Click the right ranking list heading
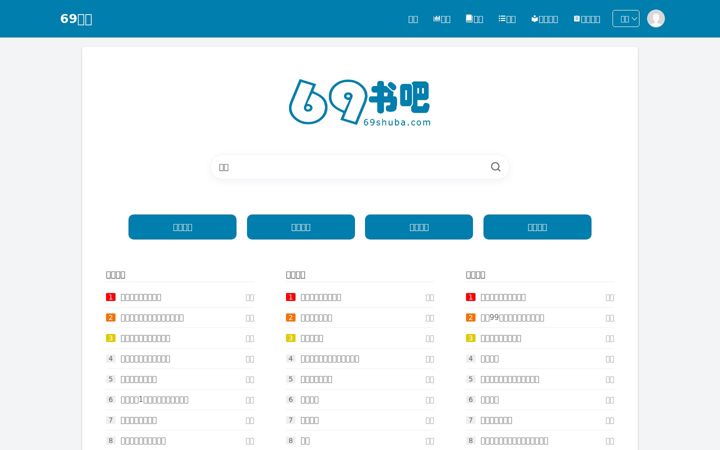This screenshot has height=450, width=720. [475, 275]
